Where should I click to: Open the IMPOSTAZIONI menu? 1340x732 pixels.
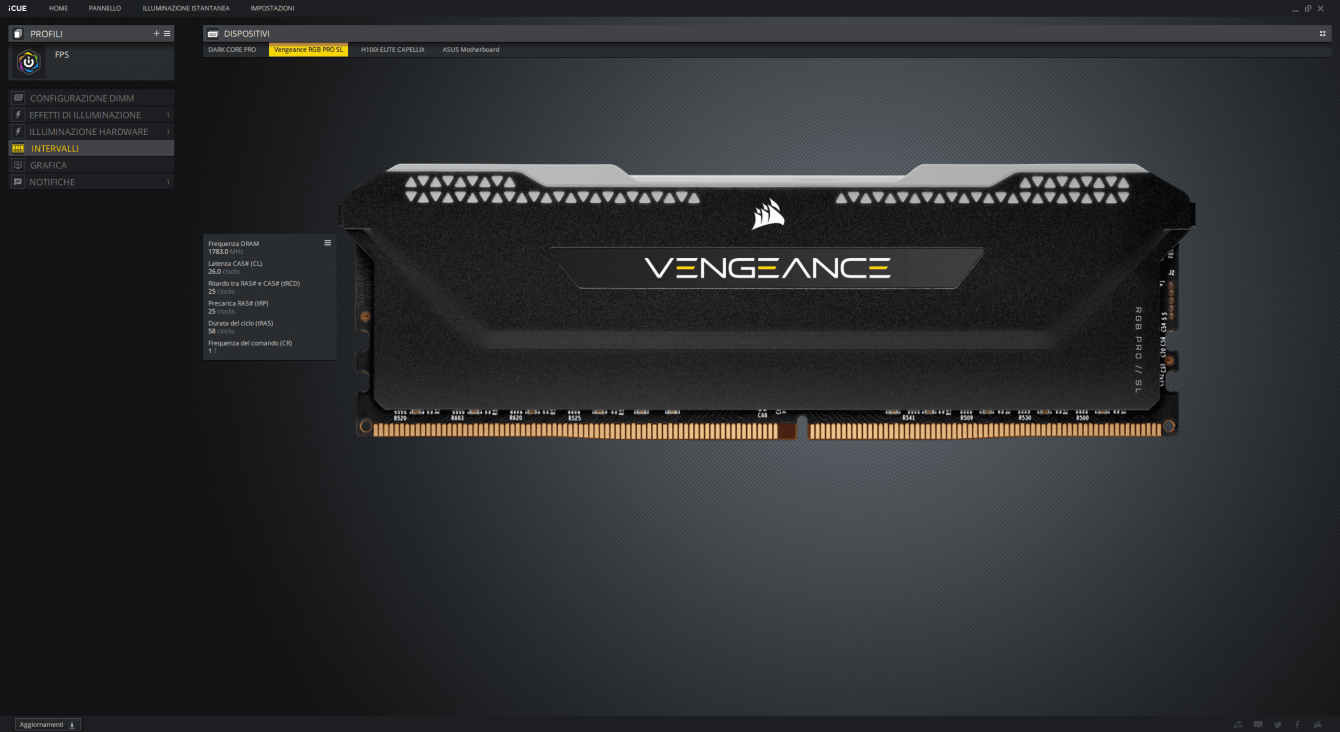coord(272,8)
